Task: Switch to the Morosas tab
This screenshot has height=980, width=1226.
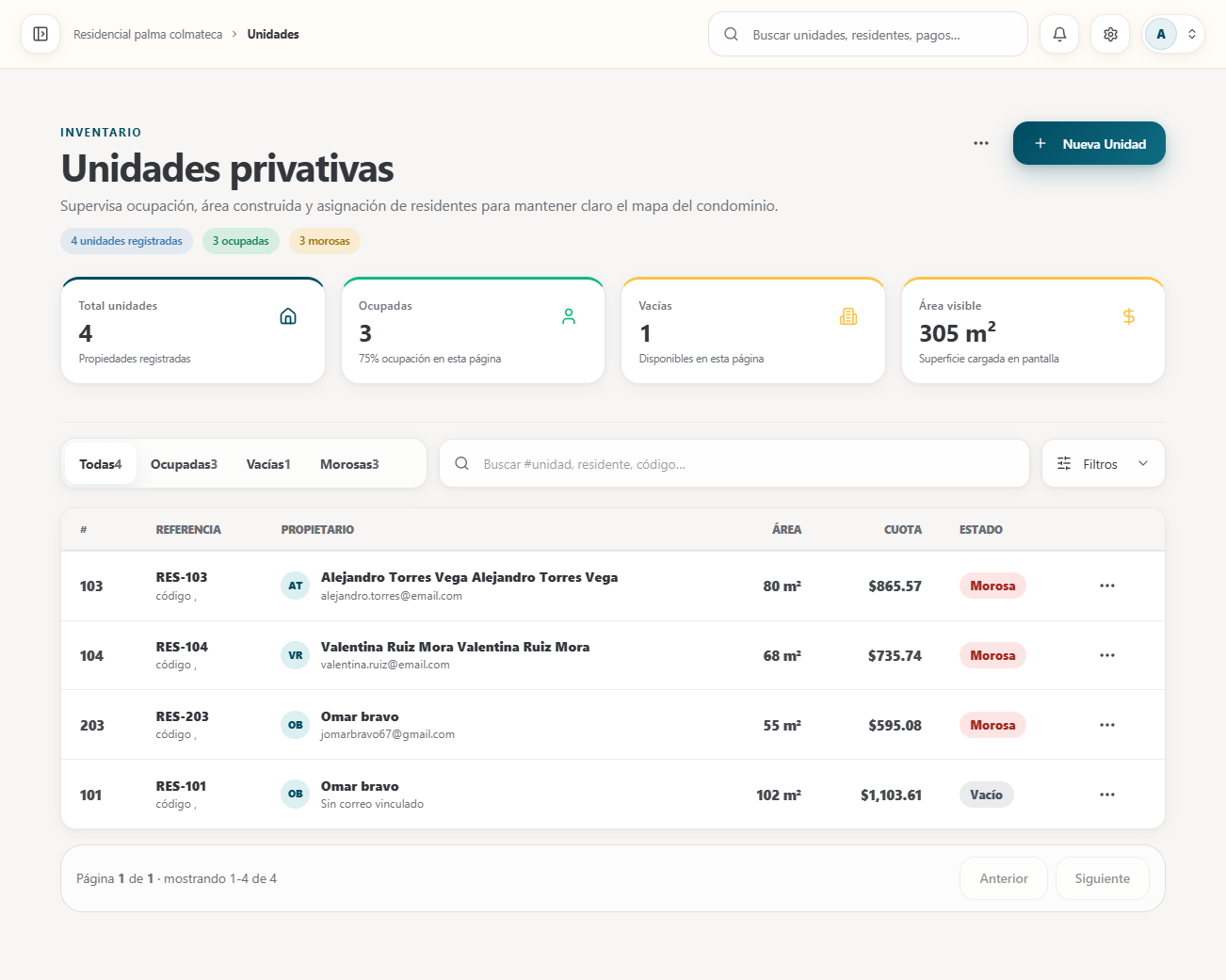Action: pyautogui.click(x=349, y=464)
